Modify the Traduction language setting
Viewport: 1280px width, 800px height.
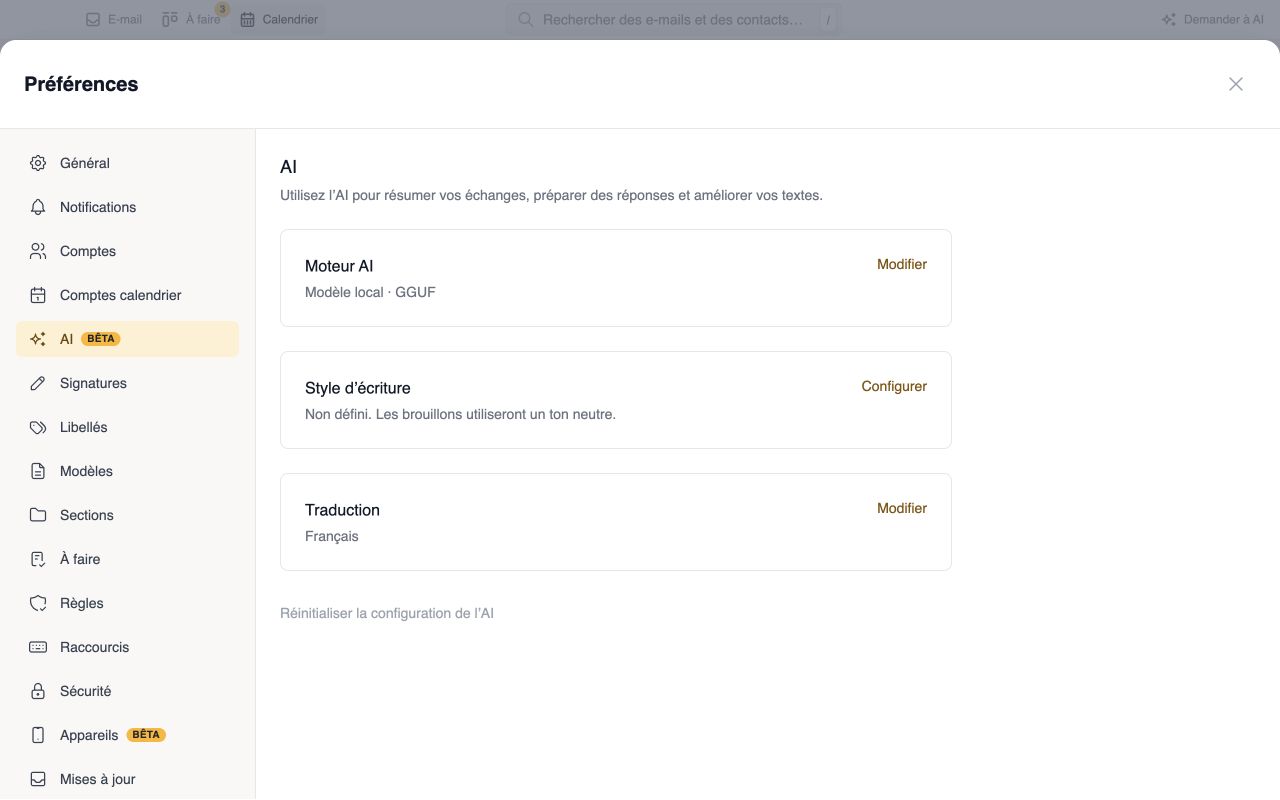[902, 508]
